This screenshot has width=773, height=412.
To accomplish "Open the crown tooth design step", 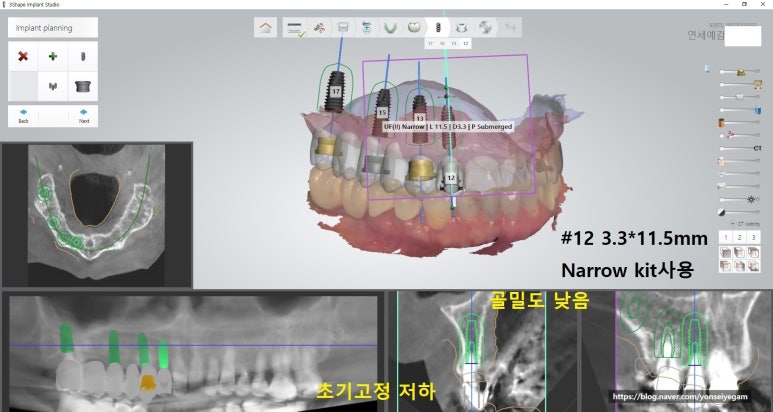I will click(x=414, y=28).
